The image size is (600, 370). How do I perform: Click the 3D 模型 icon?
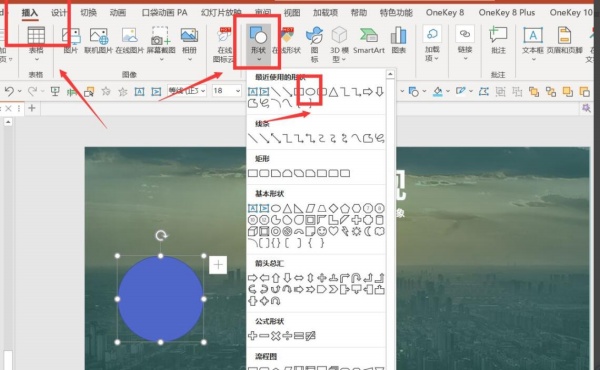pos(339,44)
